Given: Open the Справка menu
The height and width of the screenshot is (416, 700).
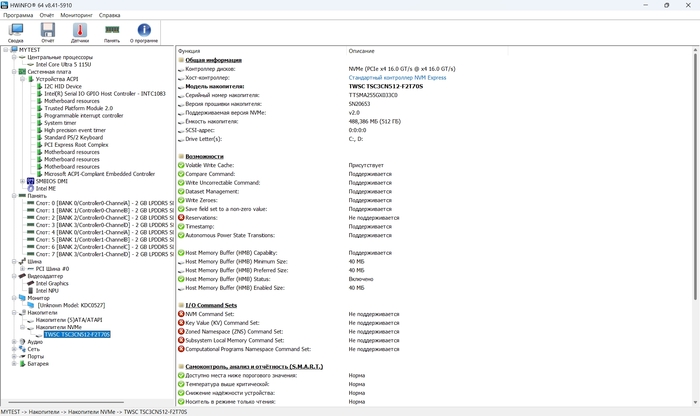Looking at the screenshot, I should coord(110,16).
